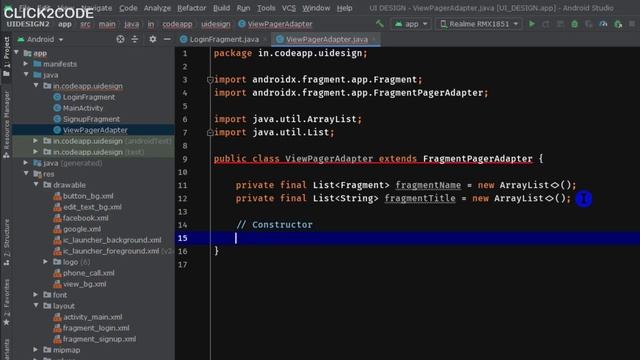Switch to LoginFragment.java tab
This screenshot has height=360, width=640.
point(224,39)
